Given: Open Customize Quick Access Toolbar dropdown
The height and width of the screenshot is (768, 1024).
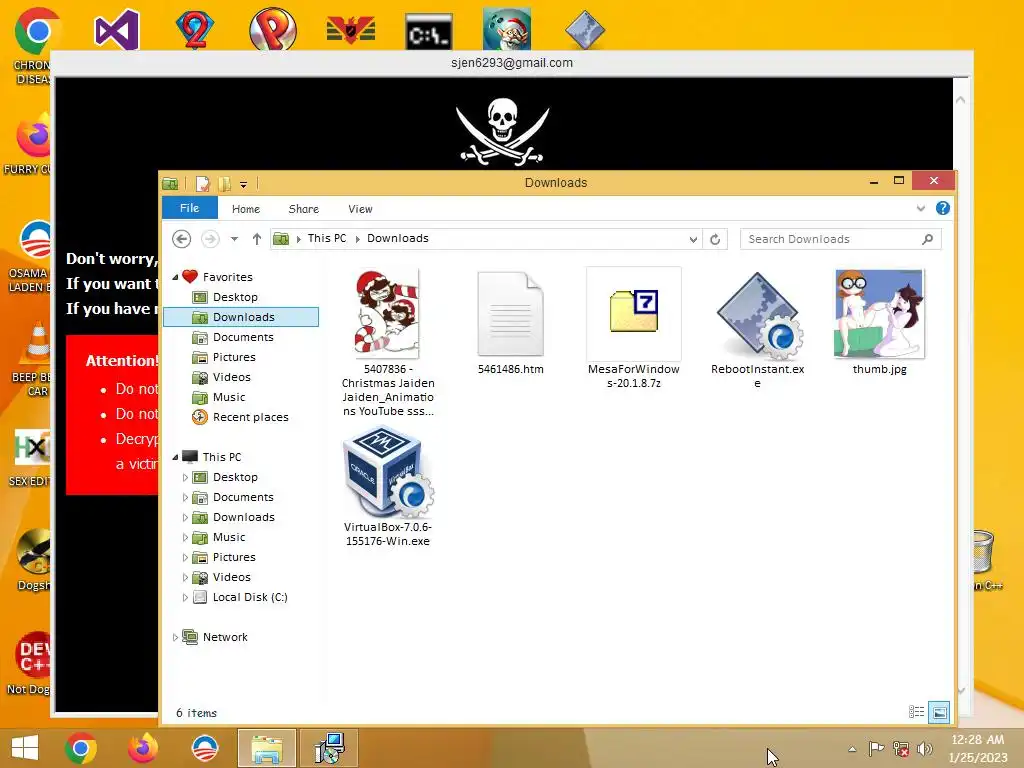Looking at the screenshot, I should tap(244, 185).
